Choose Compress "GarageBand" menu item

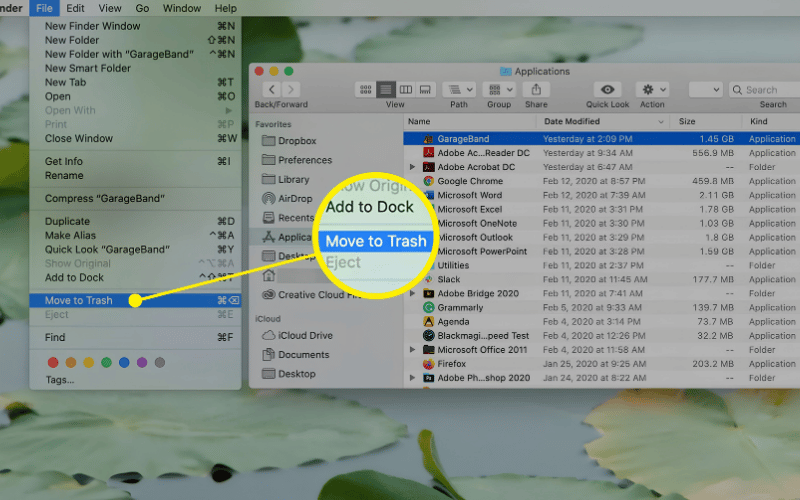135,198
